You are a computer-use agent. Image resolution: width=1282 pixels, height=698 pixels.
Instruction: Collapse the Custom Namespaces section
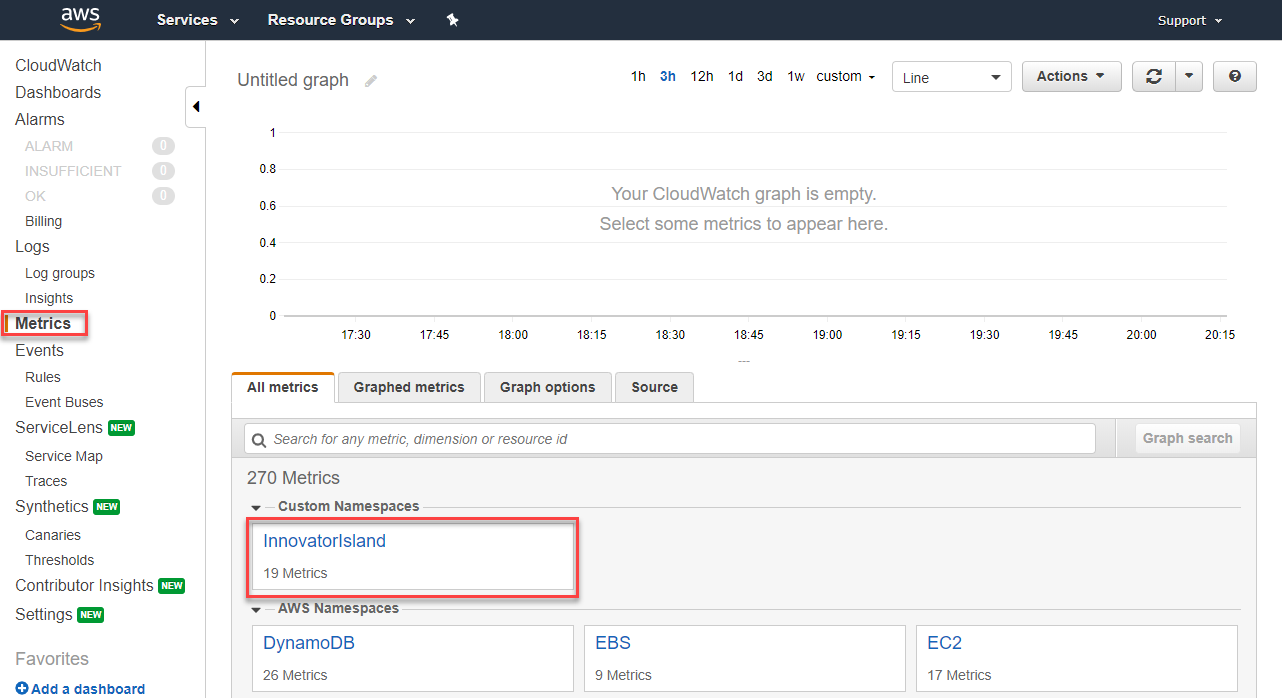256,508
